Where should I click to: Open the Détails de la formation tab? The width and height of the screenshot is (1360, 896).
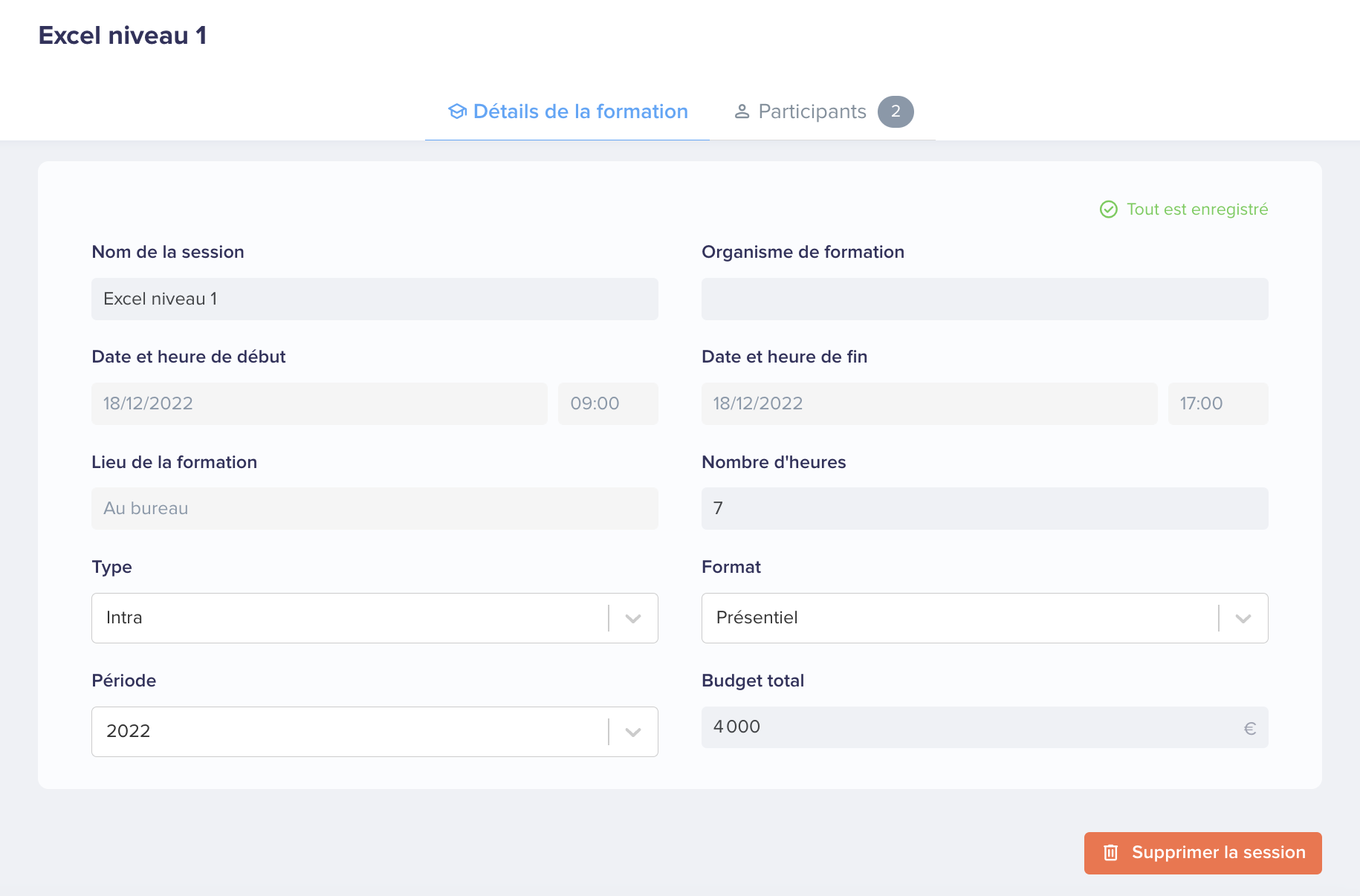[x=568, y=111]
